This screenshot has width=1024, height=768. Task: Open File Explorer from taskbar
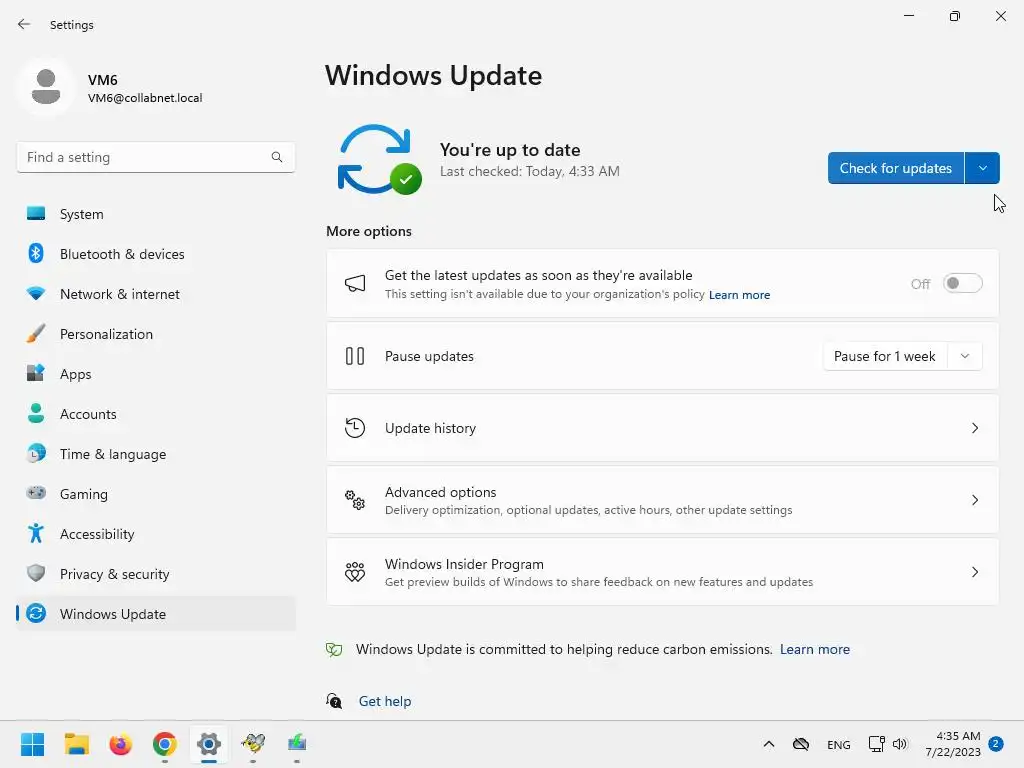click(76, 744)
